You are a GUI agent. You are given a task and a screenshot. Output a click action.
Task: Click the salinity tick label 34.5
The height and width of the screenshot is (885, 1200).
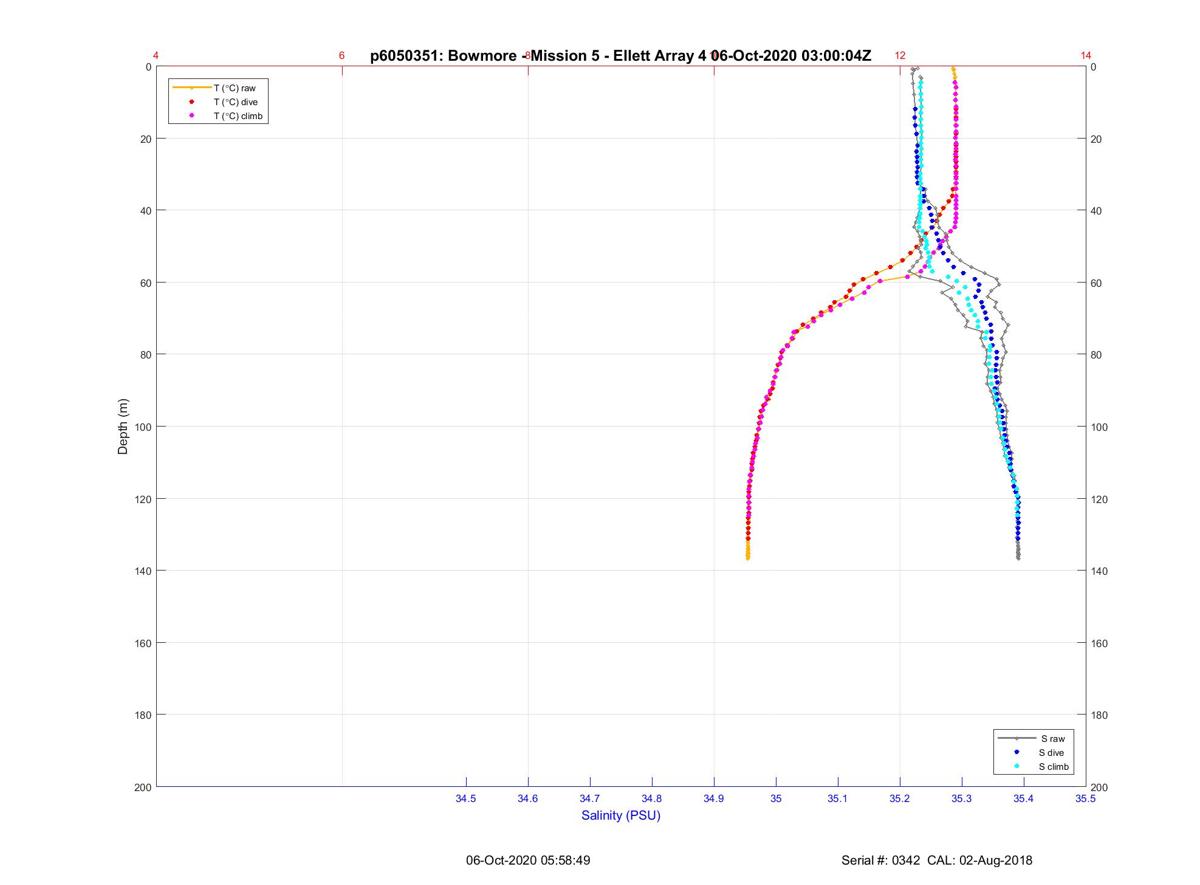(x=466, y=799)
